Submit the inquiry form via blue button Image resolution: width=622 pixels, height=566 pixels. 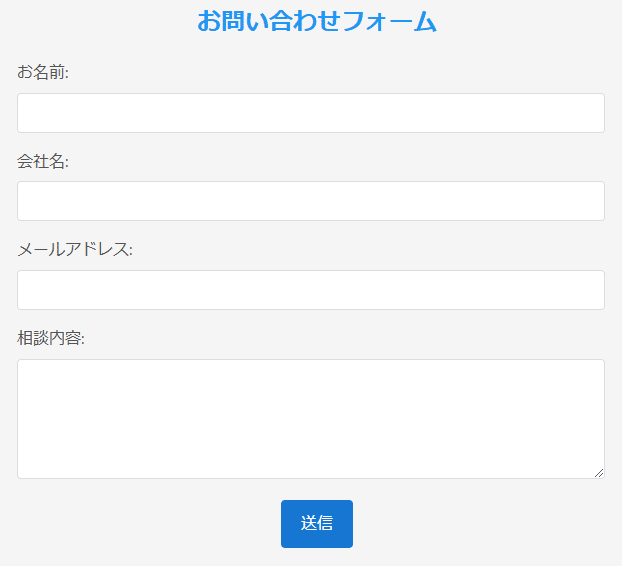[x=317, y=524]
